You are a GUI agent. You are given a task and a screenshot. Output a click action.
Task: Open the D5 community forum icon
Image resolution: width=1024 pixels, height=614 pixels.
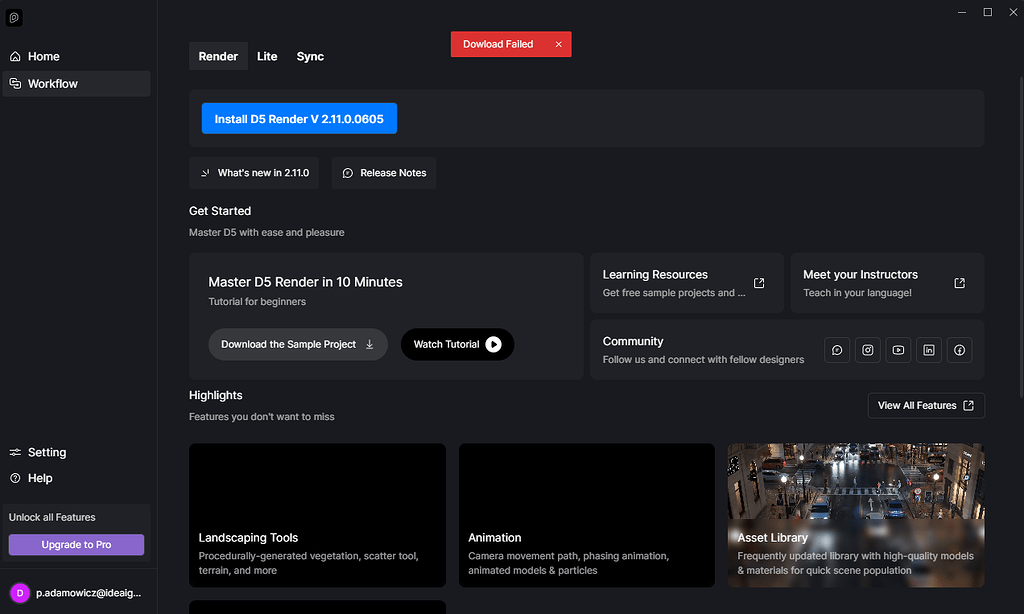point(836,349)
